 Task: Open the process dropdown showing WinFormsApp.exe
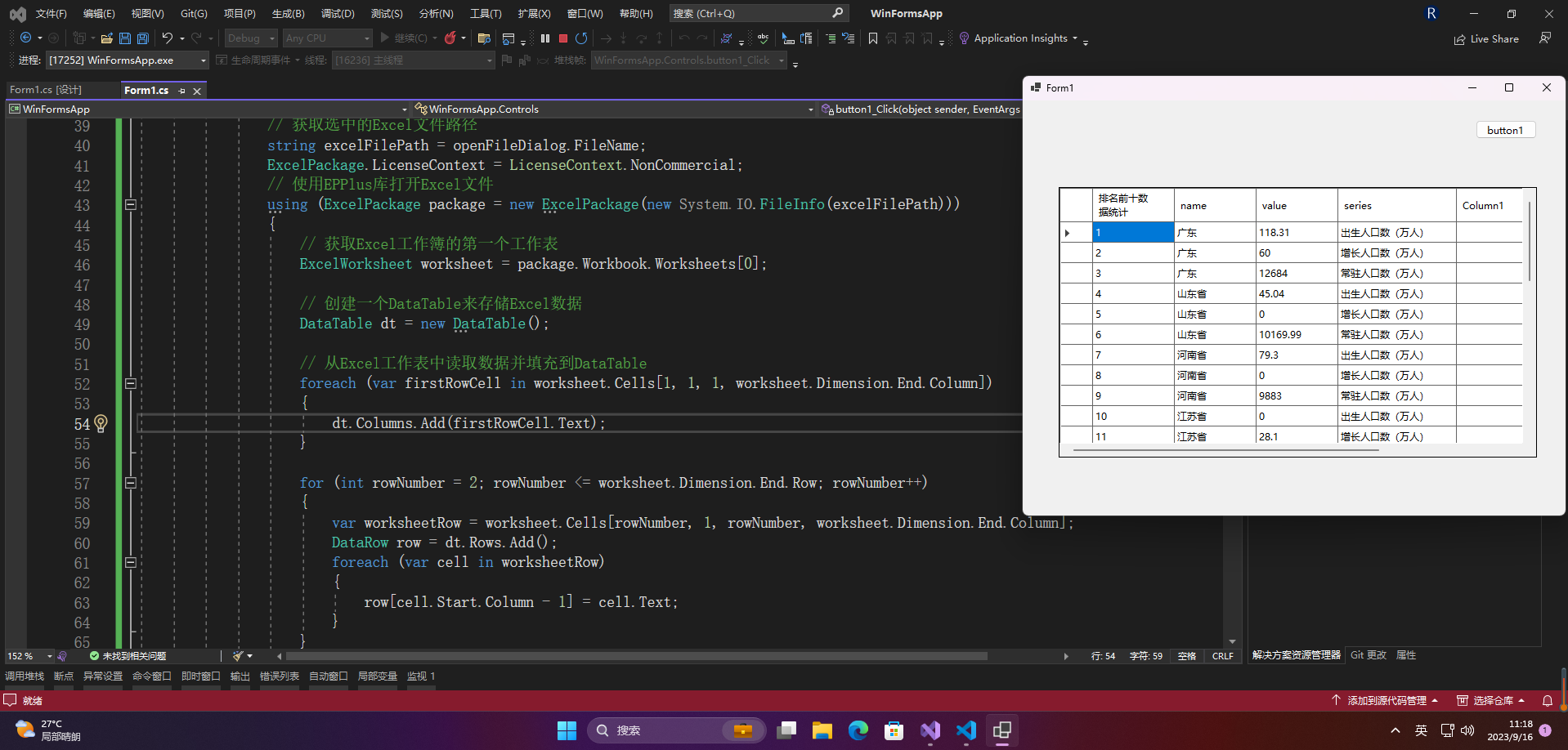click(x=128, y=60)
